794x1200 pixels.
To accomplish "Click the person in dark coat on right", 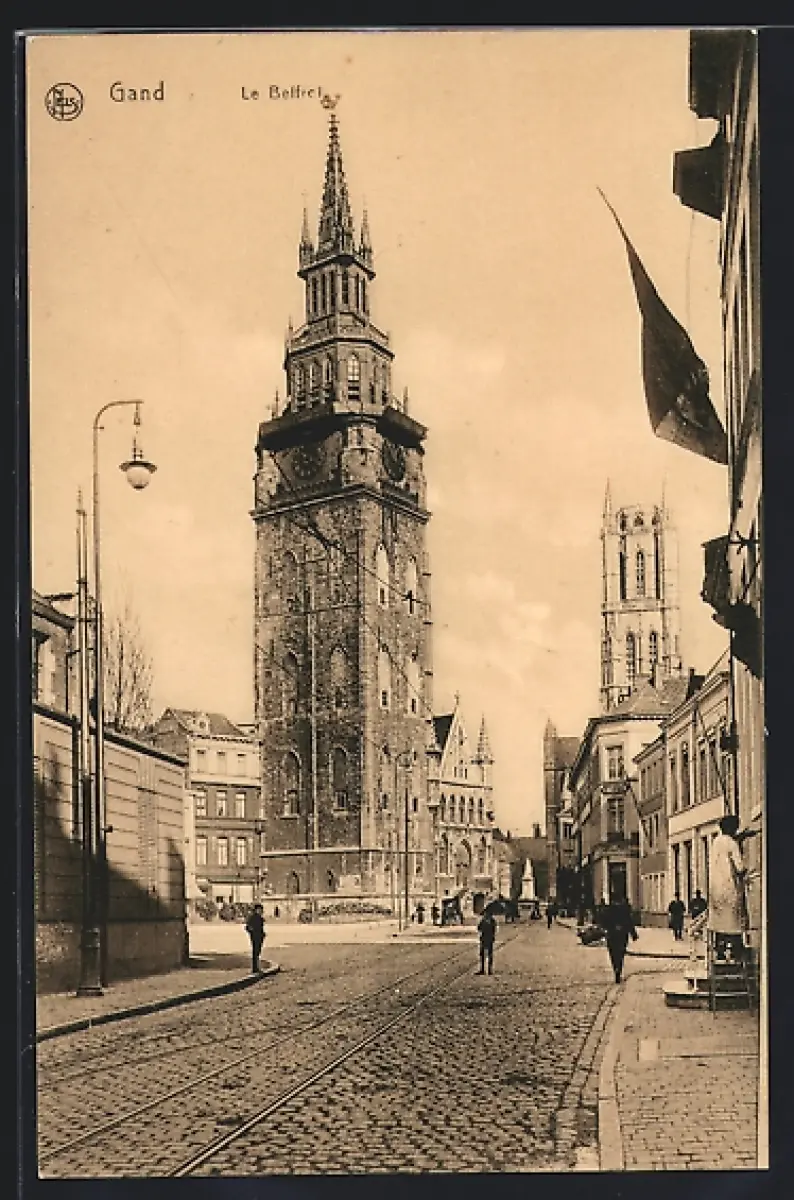I will 618,937.
